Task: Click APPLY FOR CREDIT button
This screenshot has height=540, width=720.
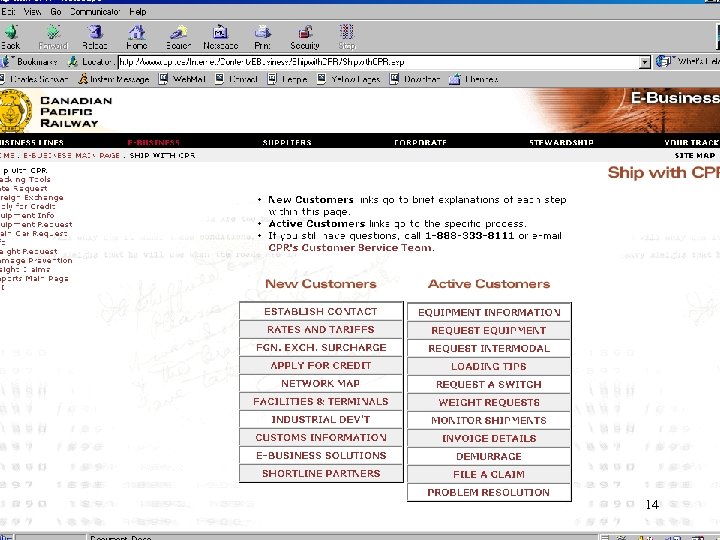Action: [321, 366]
